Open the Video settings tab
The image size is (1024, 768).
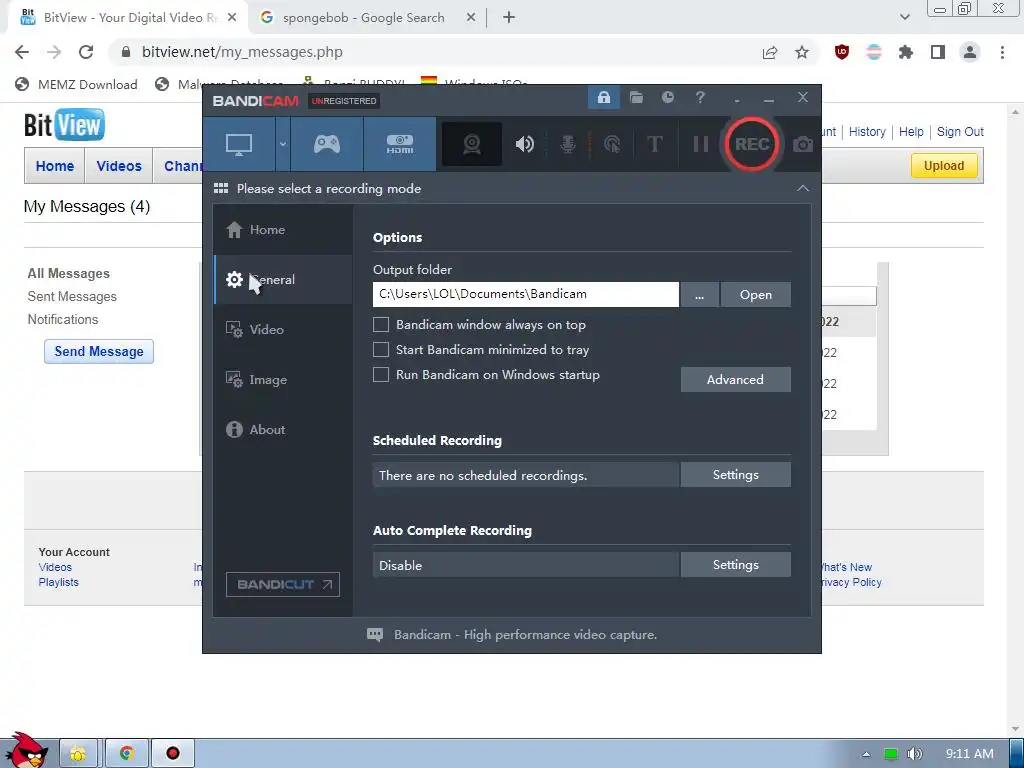coord(283,330)
